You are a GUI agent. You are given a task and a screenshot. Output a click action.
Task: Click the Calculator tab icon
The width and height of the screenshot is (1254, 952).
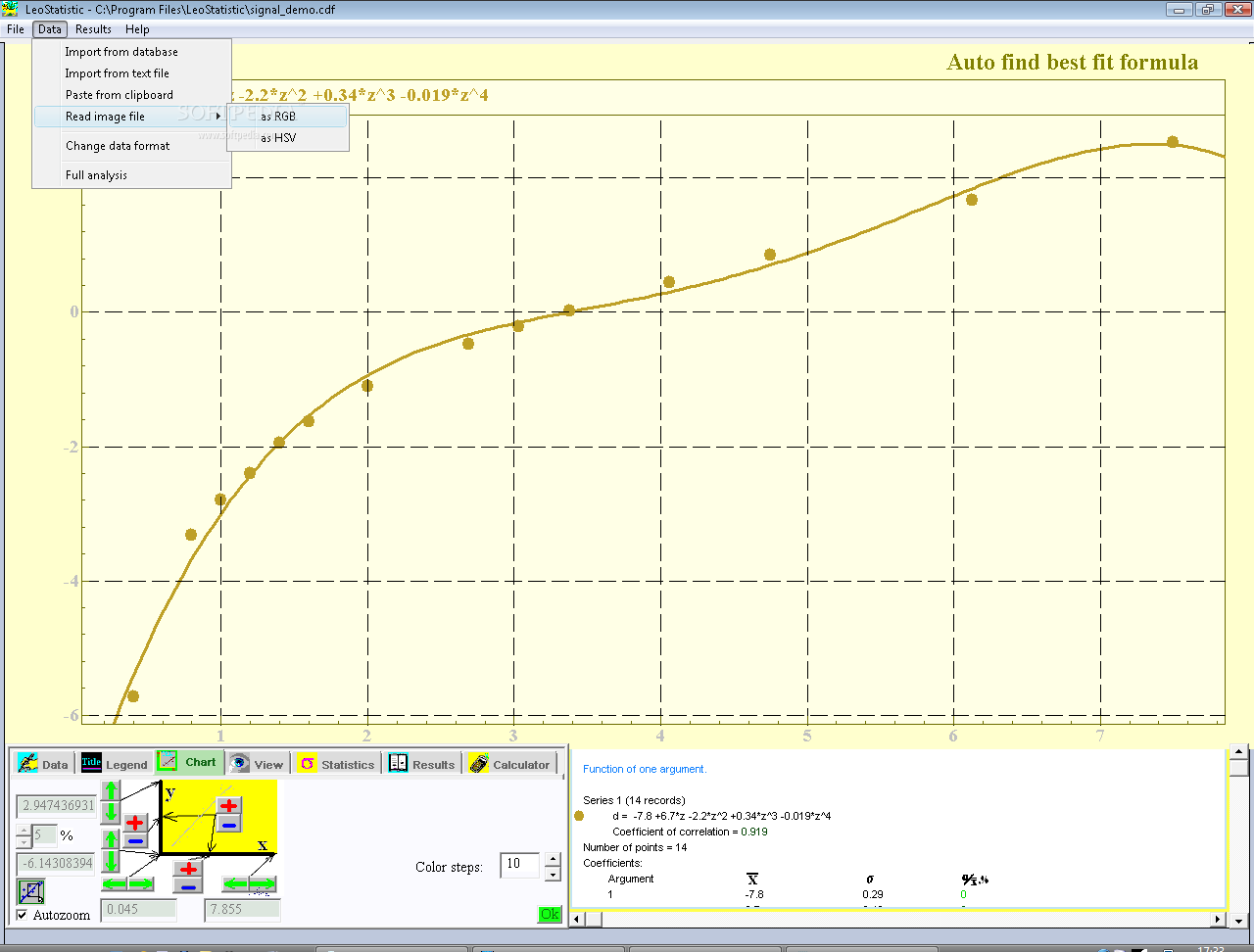coord(478,763)
